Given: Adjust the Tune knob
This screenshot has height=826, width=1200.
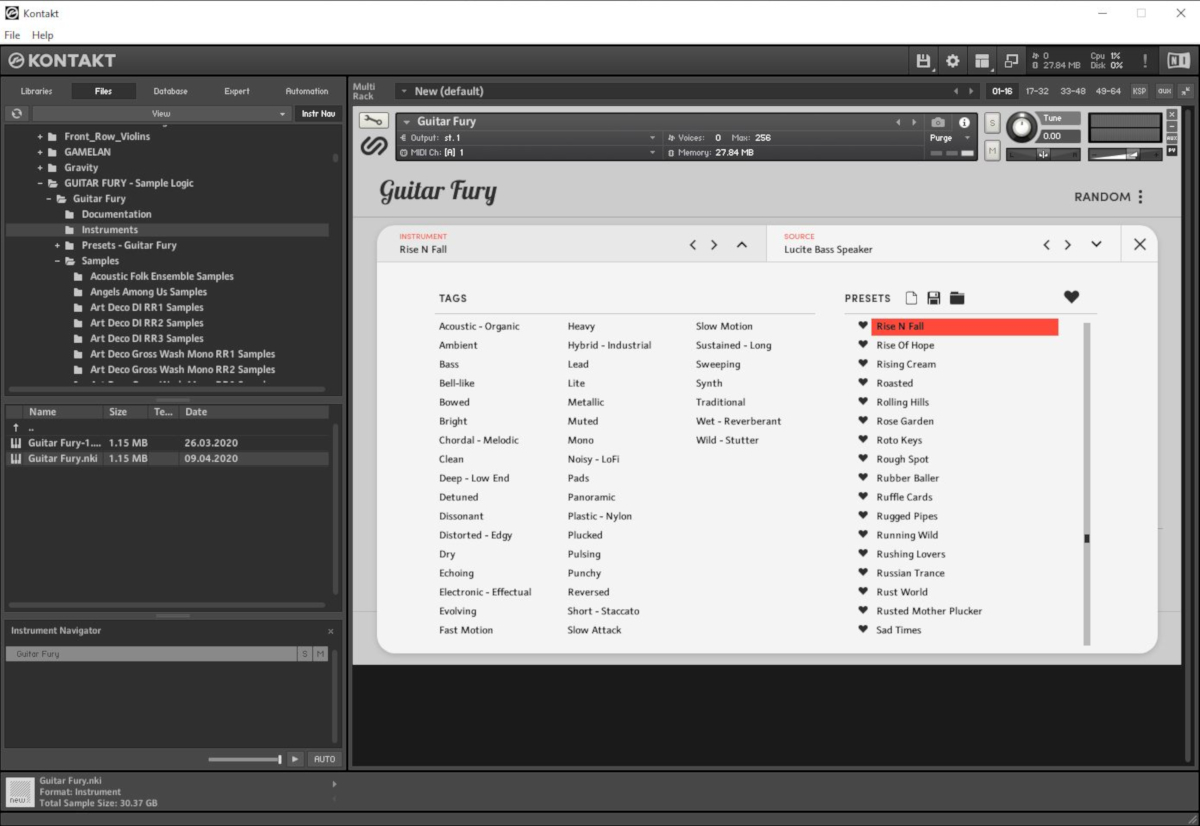Looking at the screenshot, I should (1022, 126).
